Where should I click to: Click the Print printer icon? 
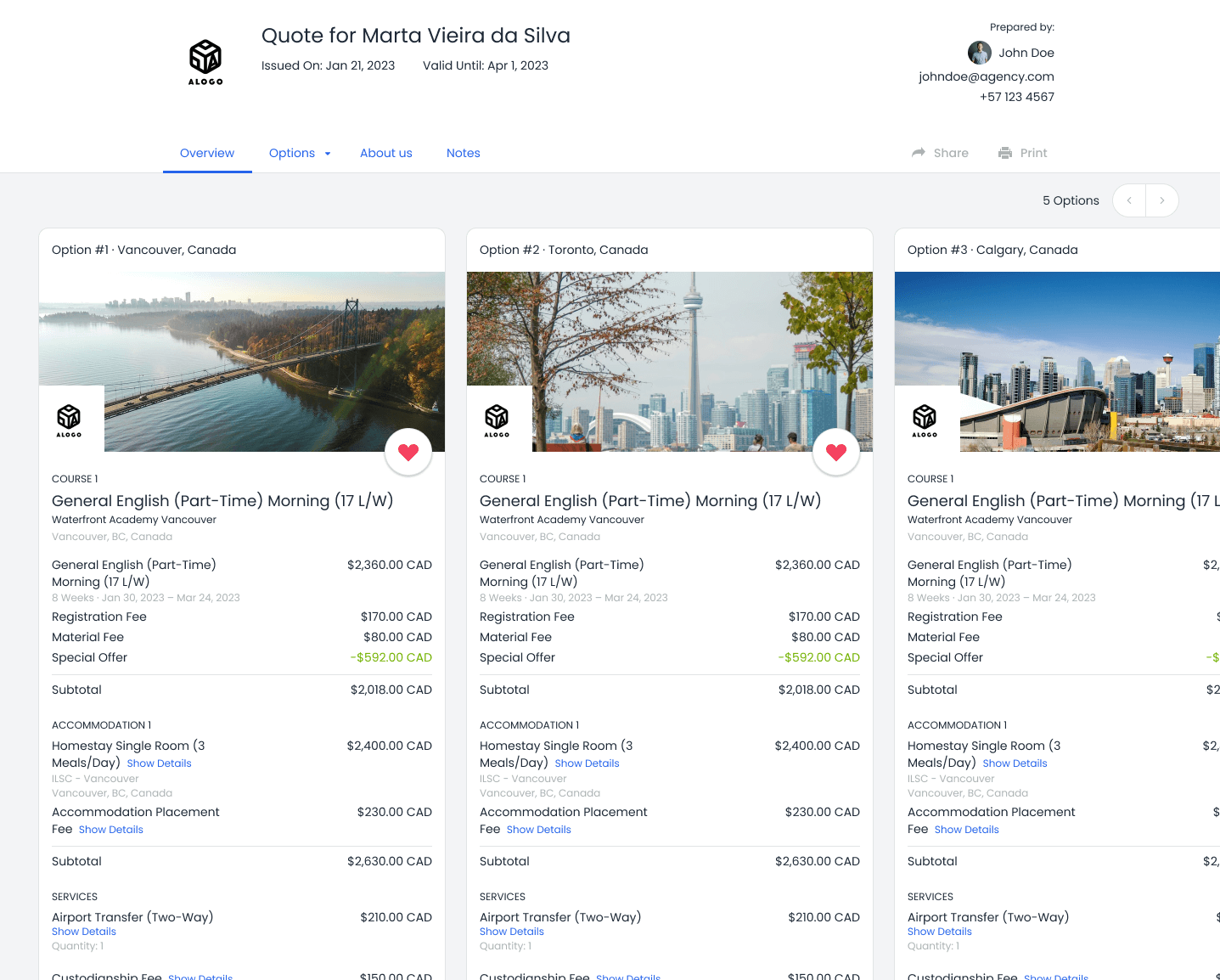point(1005,153)
